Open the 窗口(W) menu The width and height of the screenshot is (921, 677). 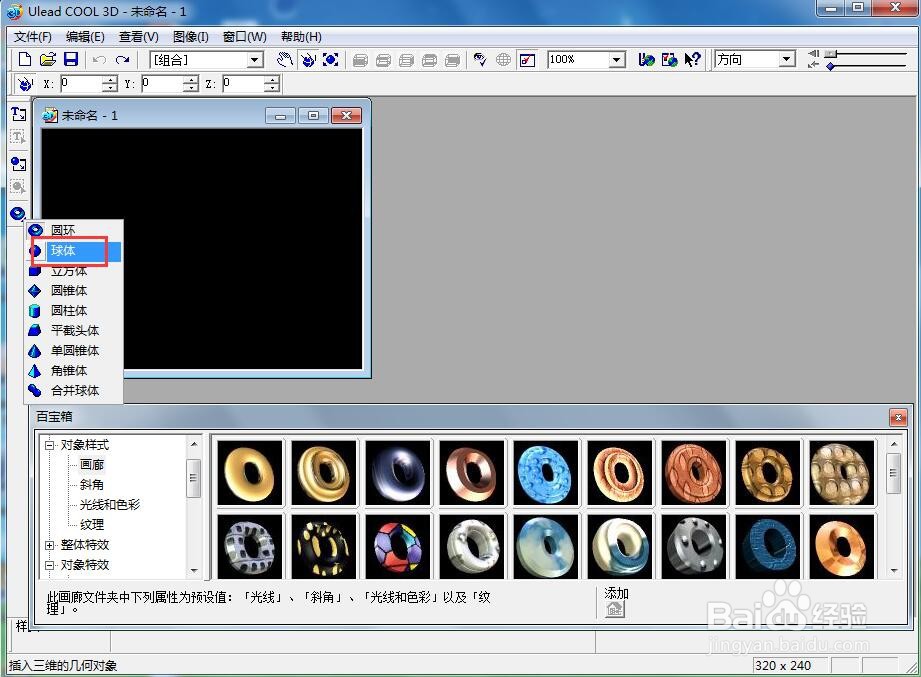pos(244,37)
